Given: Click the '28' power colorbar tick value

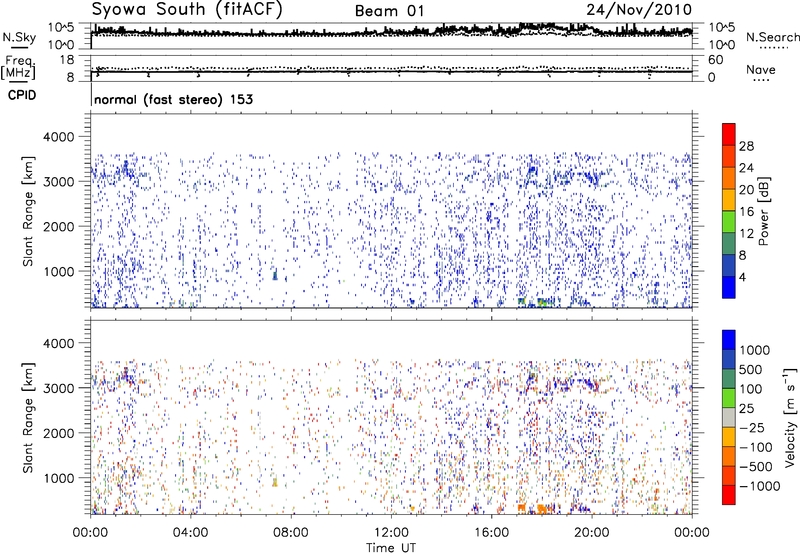Looking at the screenshot, I should click(746, 146).
